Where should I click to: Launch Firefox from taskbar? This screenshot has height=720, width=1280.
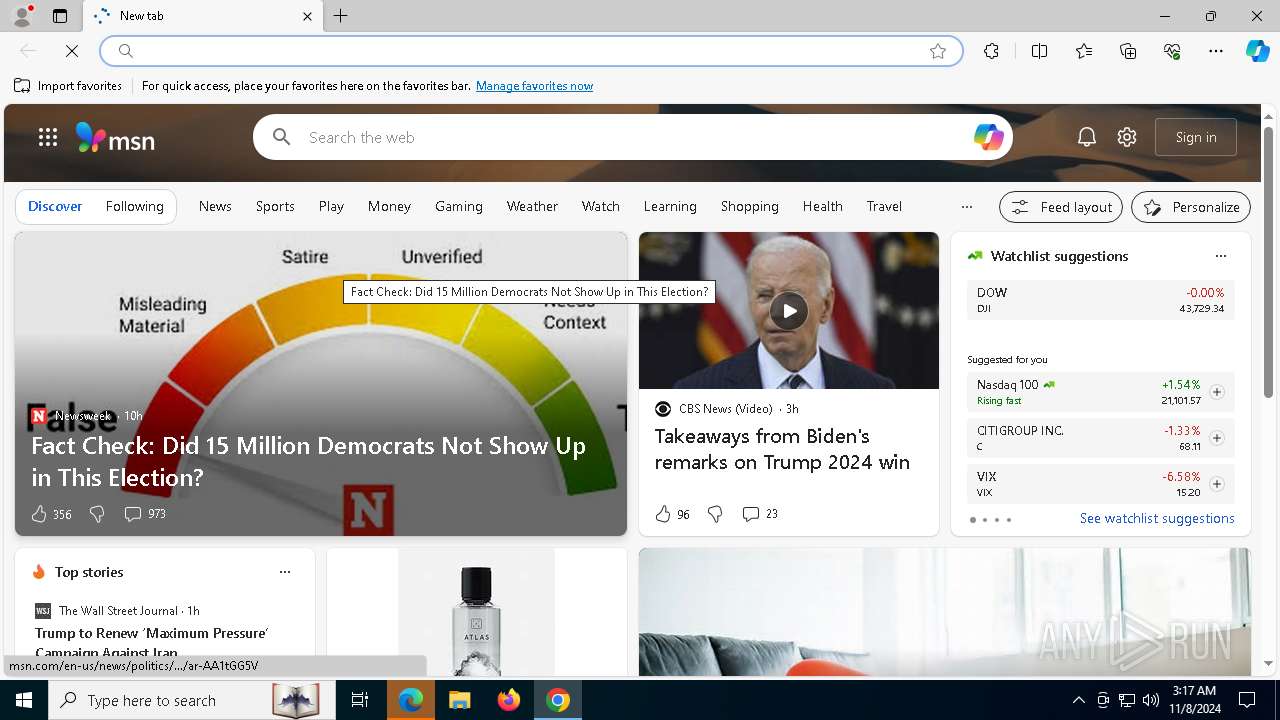click(x=509, y=701)
